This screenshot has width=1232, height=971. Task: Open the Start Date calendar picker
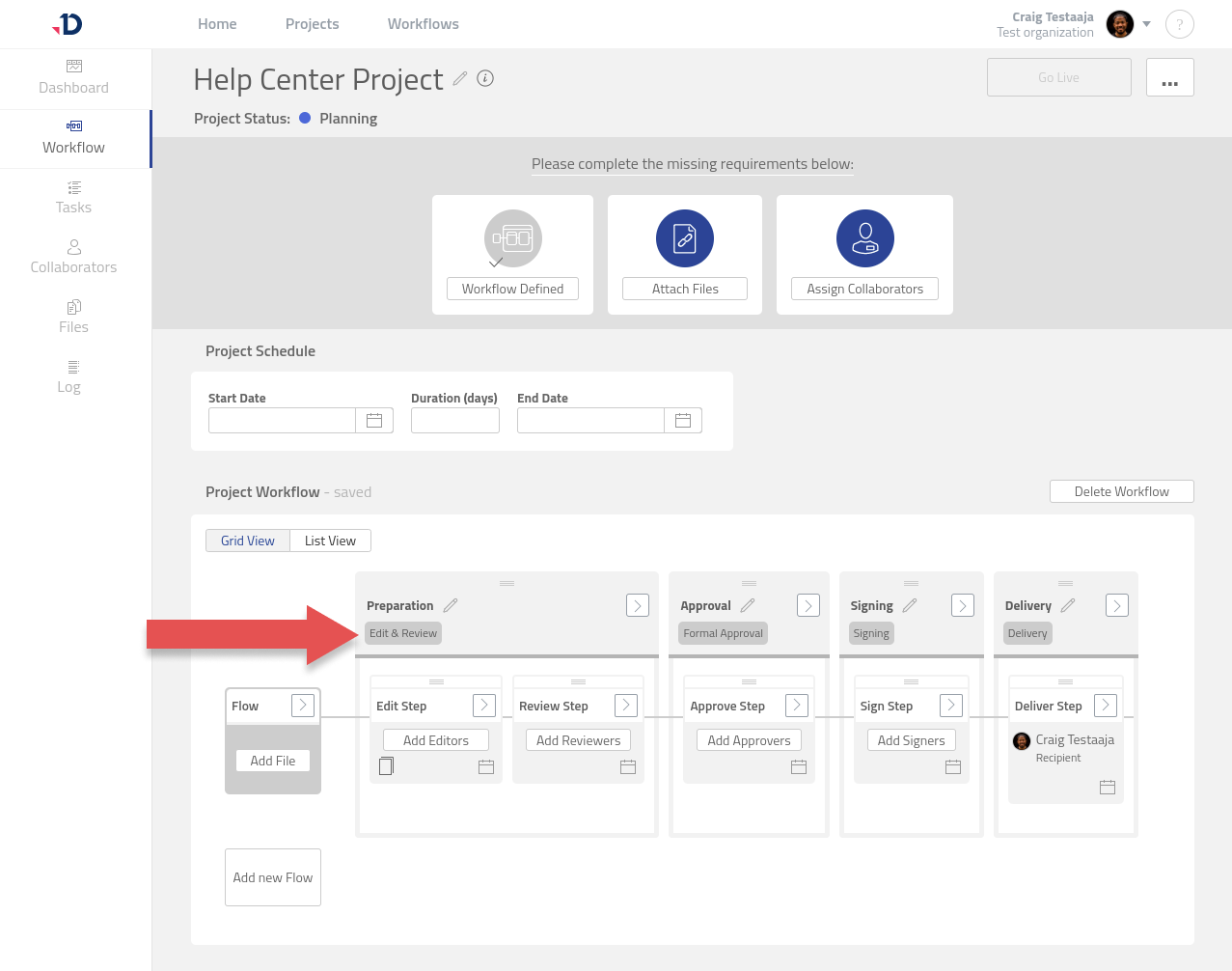point(374,420)
